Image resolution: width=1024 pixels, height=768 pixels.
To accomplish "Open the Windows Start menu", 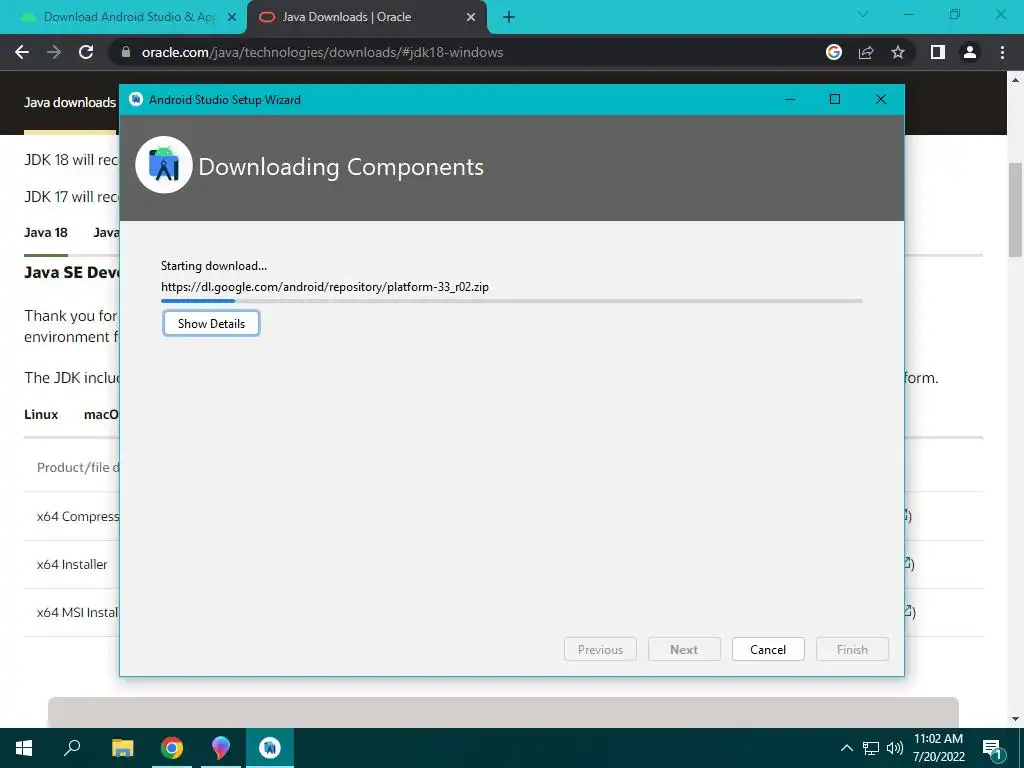I will 24,748.
